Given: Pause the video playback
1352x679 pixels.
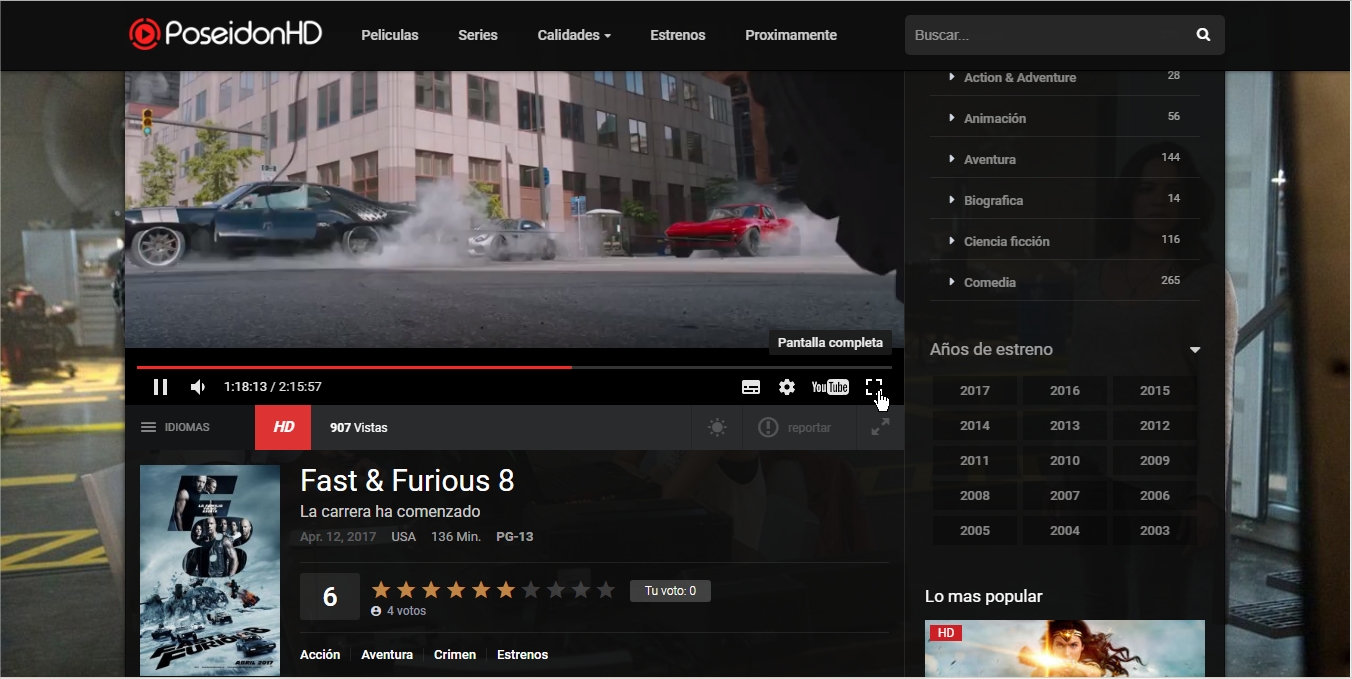Looking at the screenshot, I should point(160,387).
